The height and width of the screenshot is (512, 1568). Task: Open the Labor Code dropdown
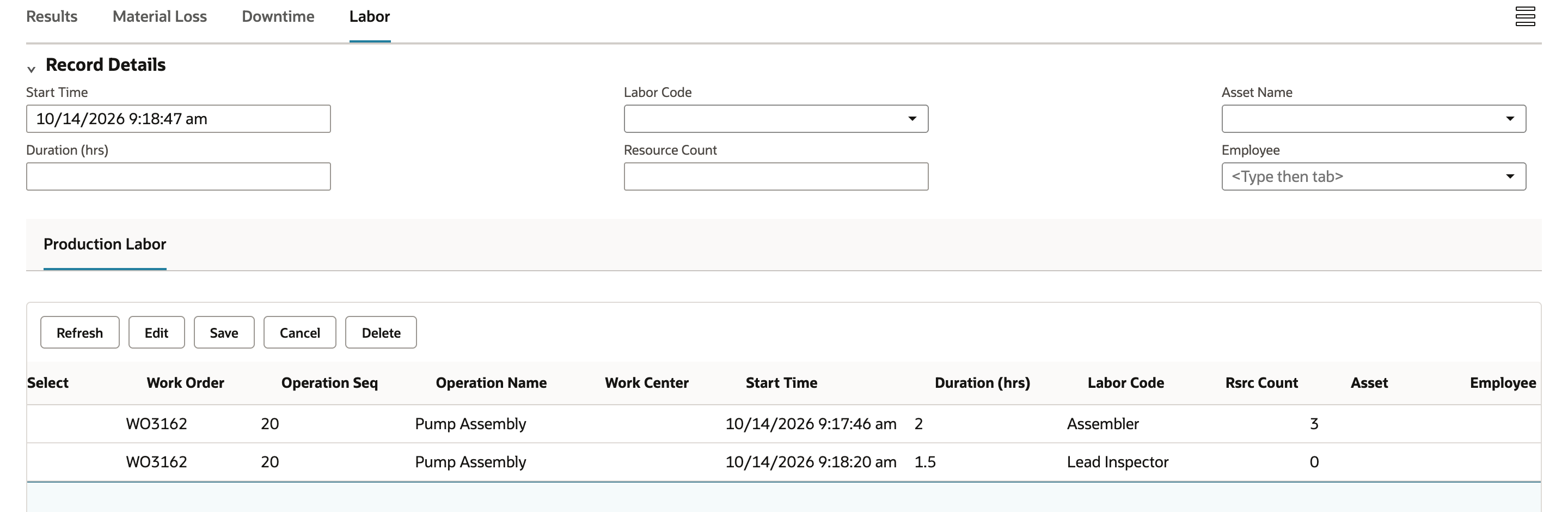pyautogui.click(x=912, y=119)
